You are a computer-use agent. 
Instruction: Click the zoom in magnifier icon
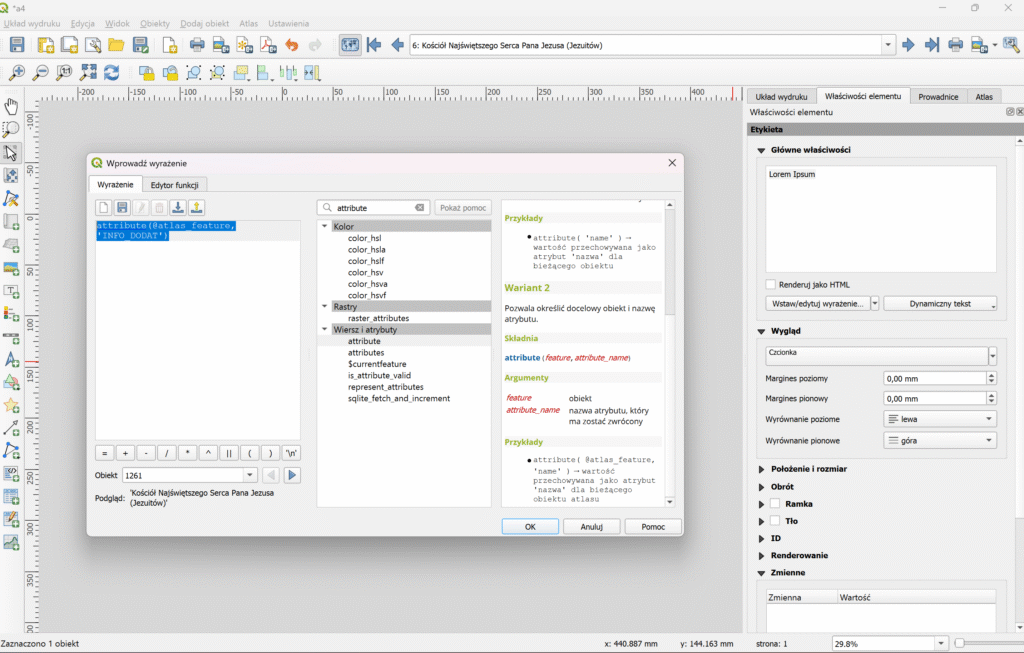point(17,73)
